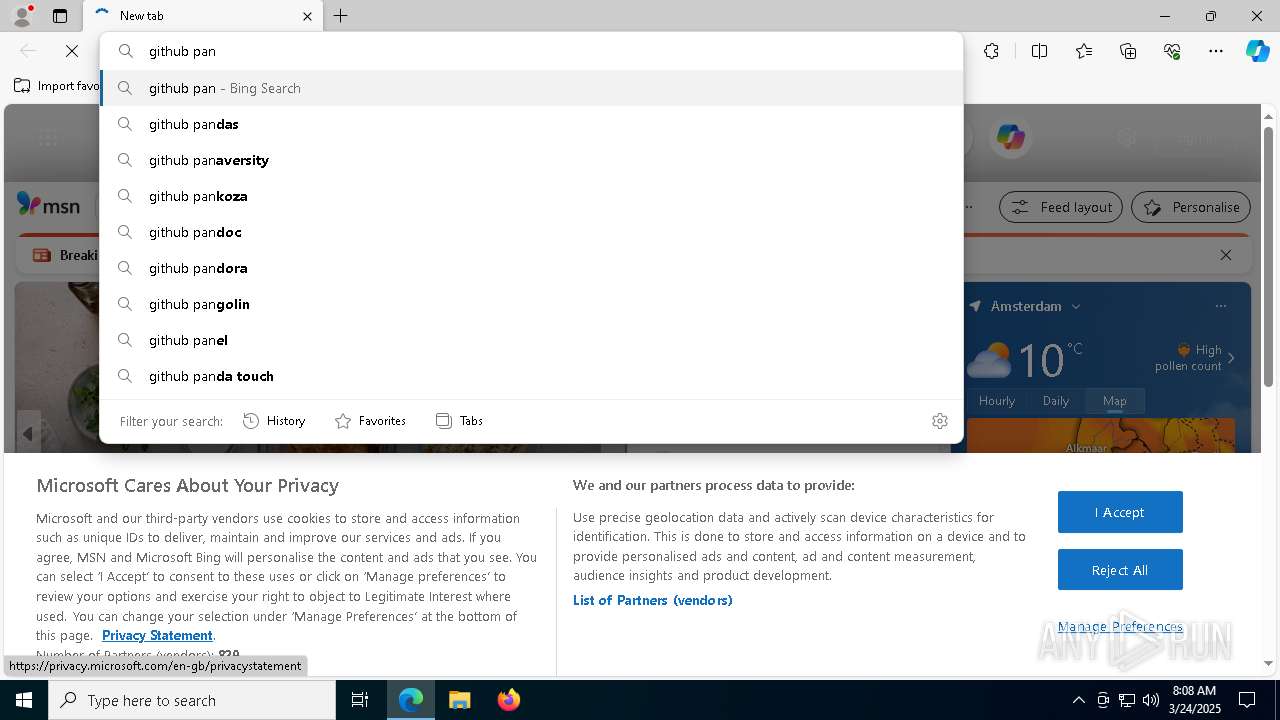Click the profile avatar icon in title bar
The width and height of the screenshot is (1280, 720).
tap(22, 15)
